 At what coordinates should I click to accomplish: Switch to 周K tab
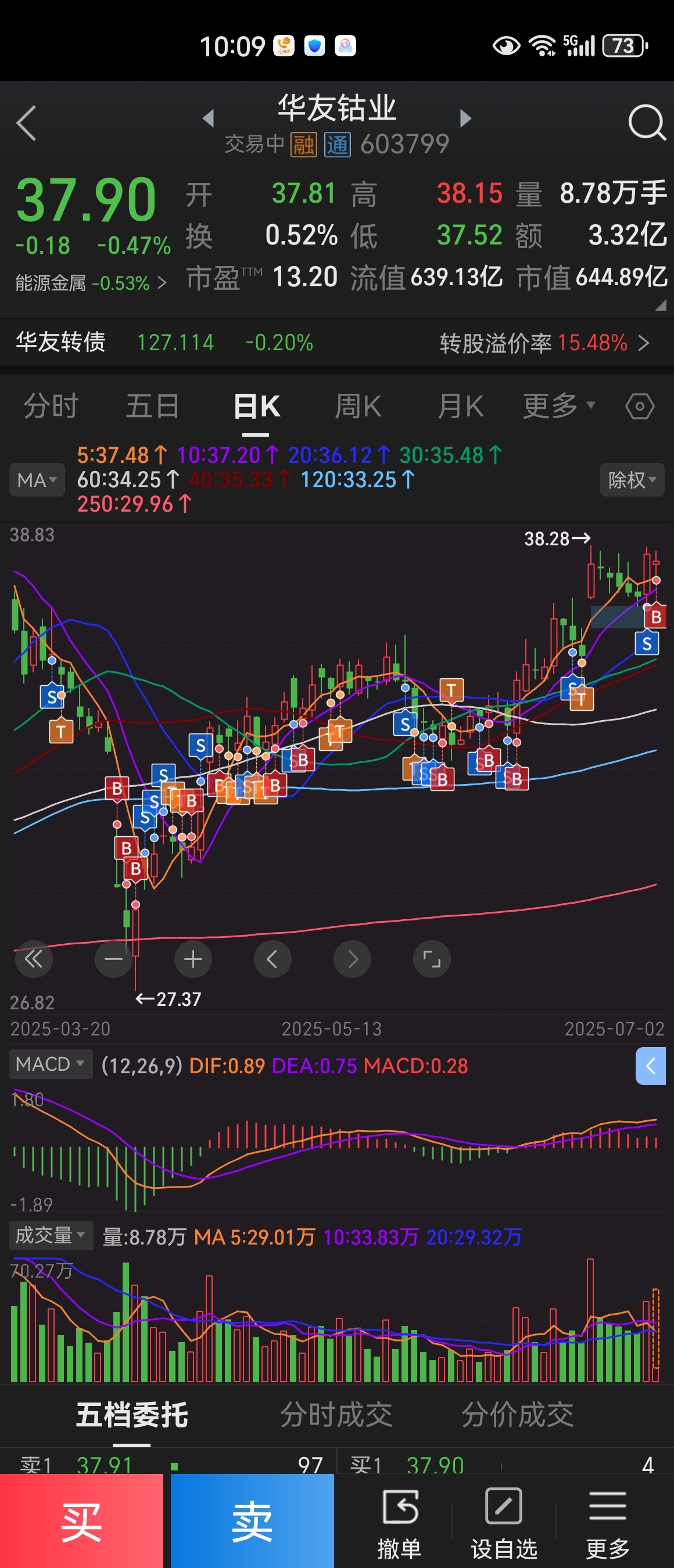(x=358, y=406)
